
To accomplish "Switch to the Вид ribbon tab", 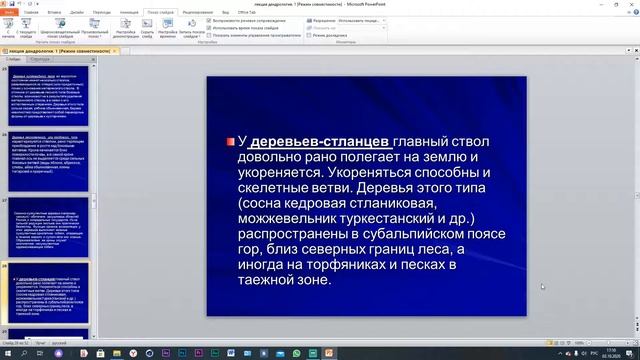I will tap(226, 12).
